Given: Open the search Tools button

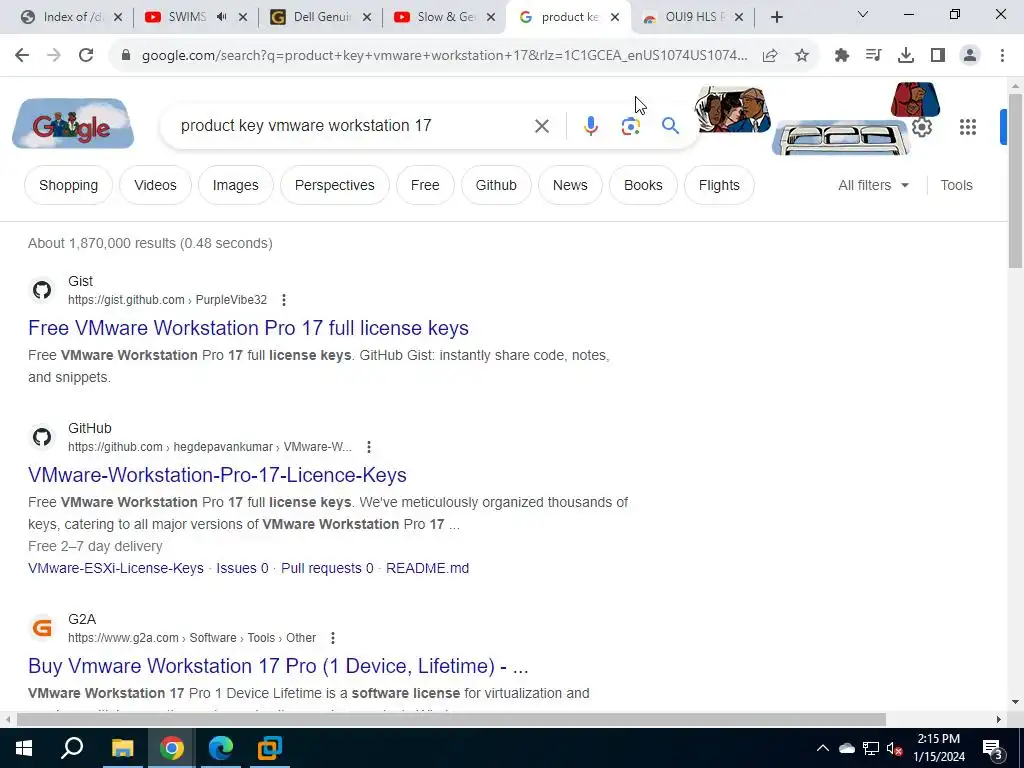Looking at the screenshot, I should (956, 185).
